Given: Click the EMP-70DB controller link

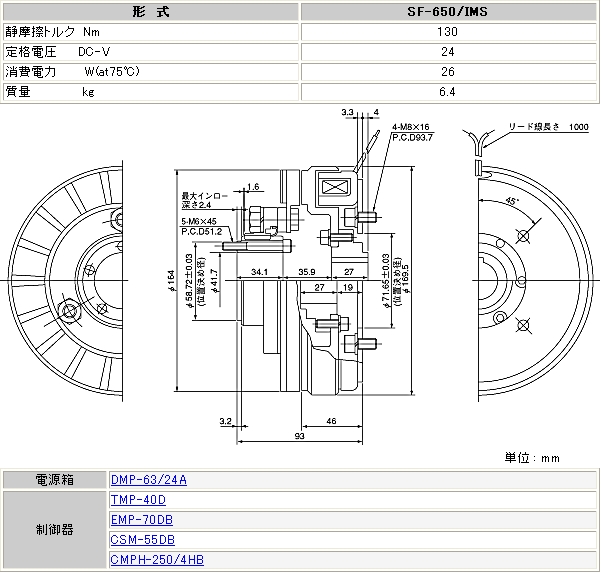Looking at the screenshot, I should 141,520.
